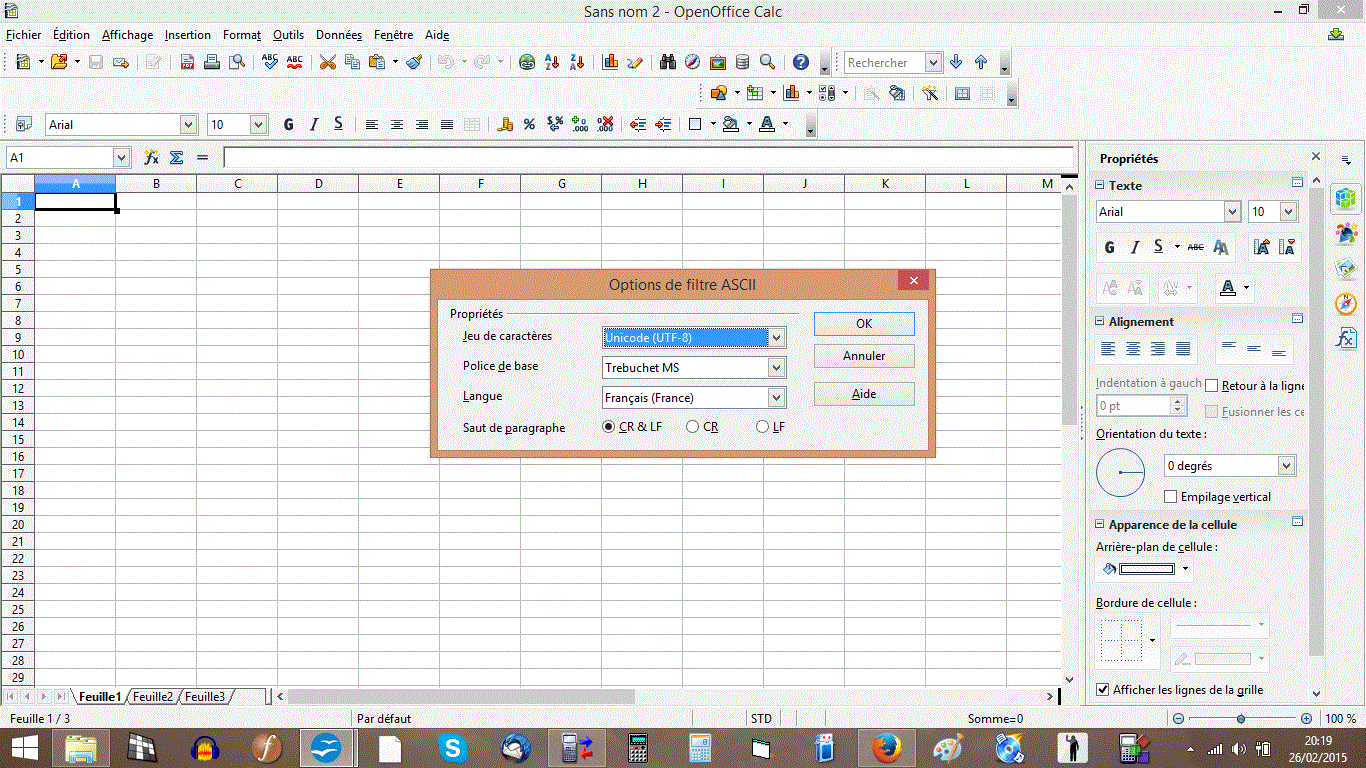The height and width of the screenshot is (768, 1366).
Task: Click OK in the ASCII filter dialog
Action: (x=864, y=324)
